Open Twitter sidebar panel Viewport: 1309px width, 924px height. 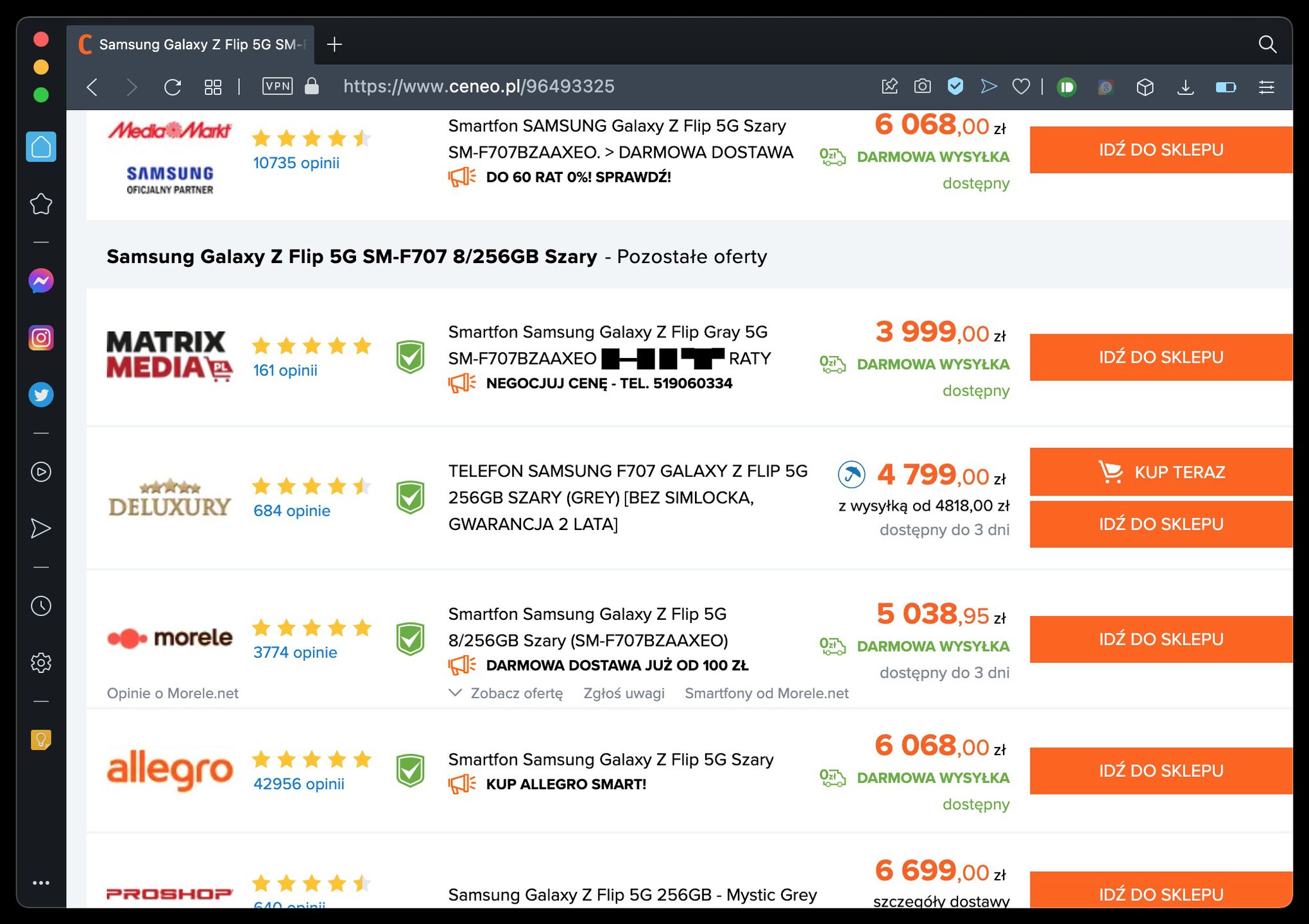coord(41,395)
